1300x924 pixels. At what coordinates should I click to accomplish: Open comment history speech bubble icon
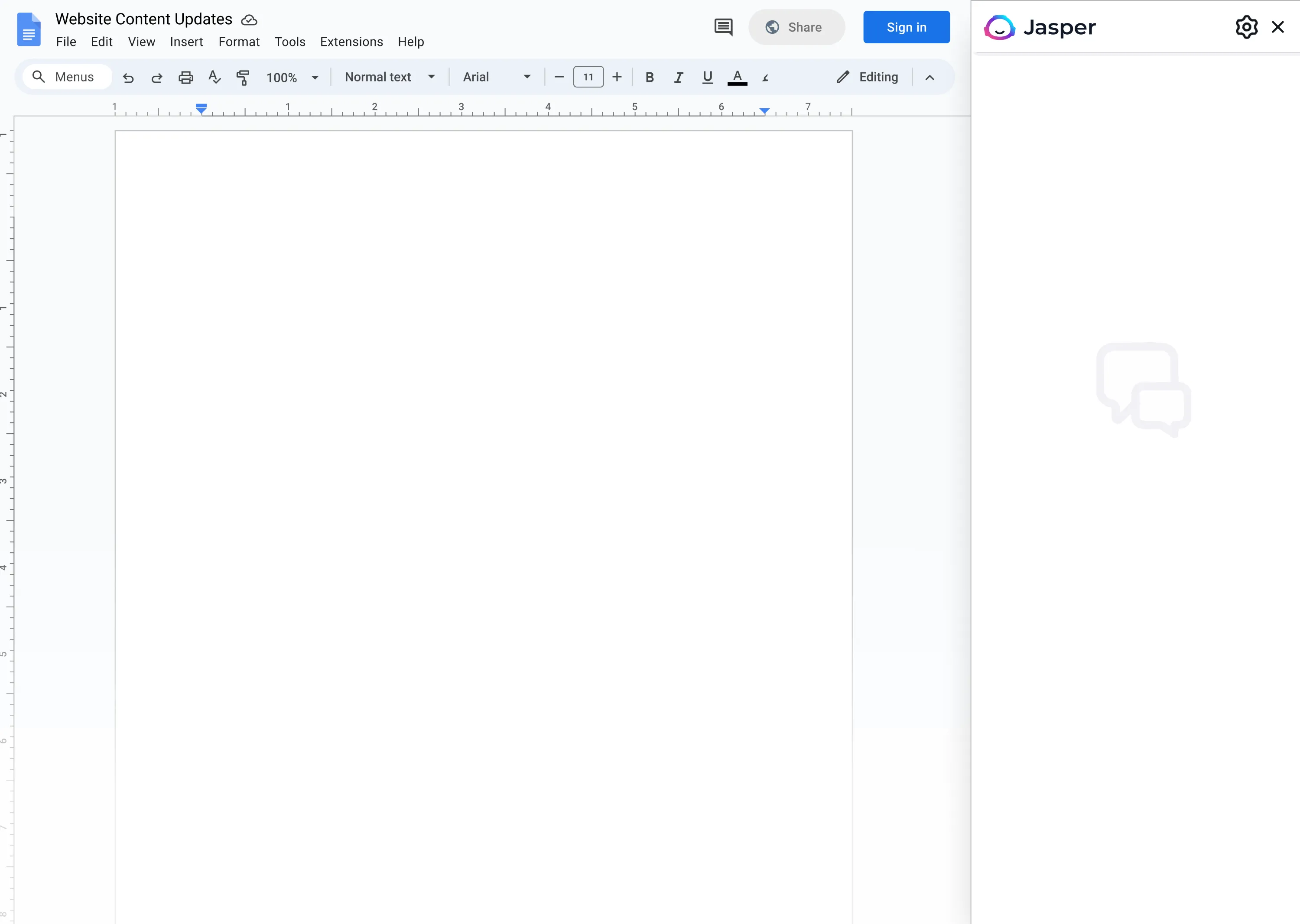[723, 27]
